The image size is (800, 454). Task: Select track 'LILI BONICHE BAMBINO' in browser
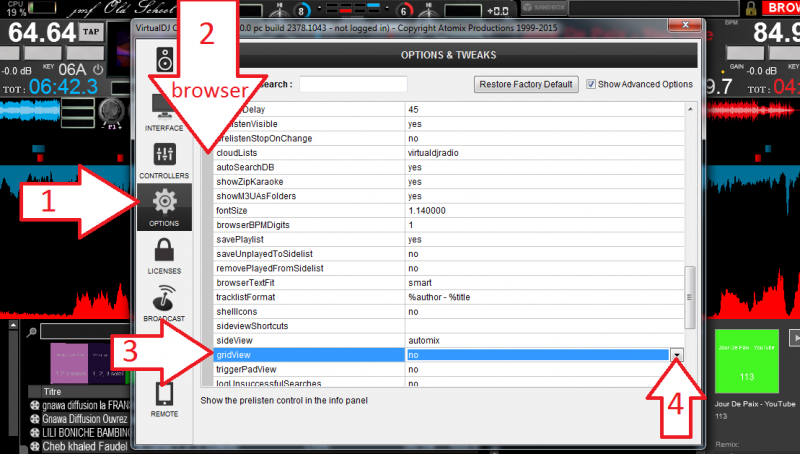tap(85, 433)
